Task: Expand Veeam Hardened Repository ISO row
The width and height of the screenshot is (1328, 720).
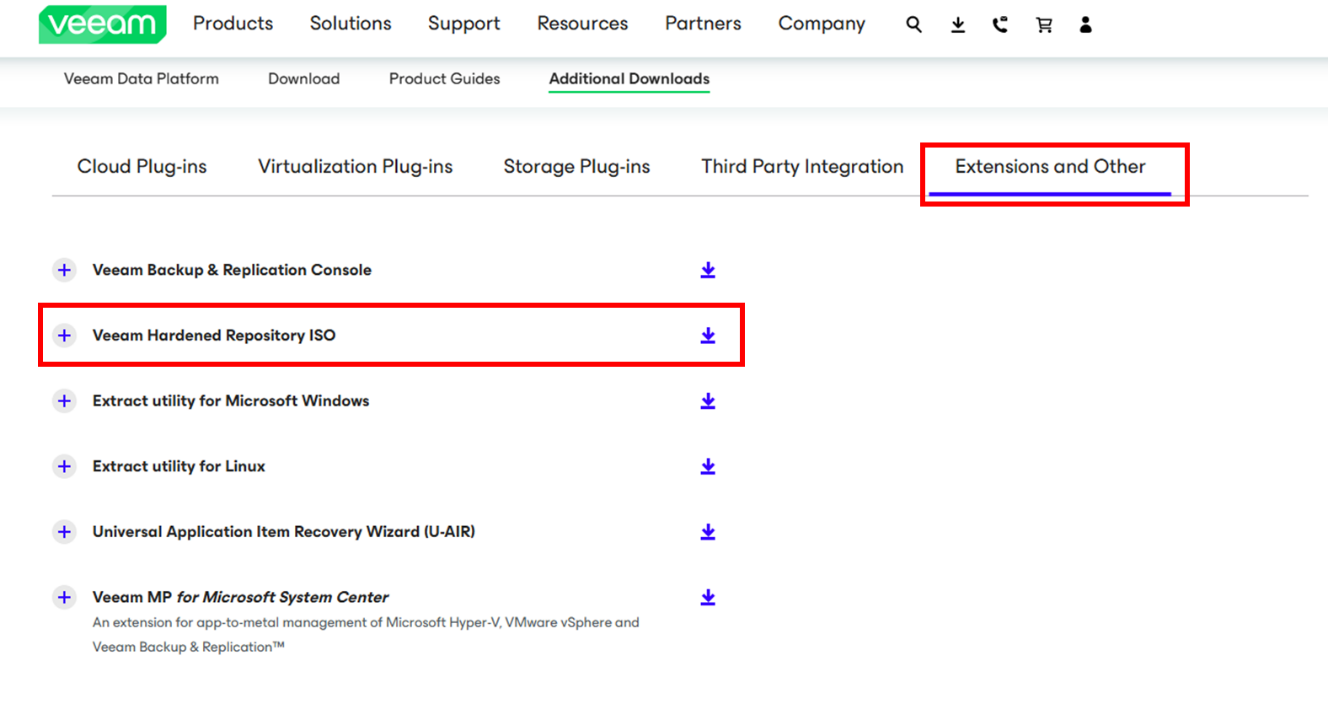Action: [64, 335]
